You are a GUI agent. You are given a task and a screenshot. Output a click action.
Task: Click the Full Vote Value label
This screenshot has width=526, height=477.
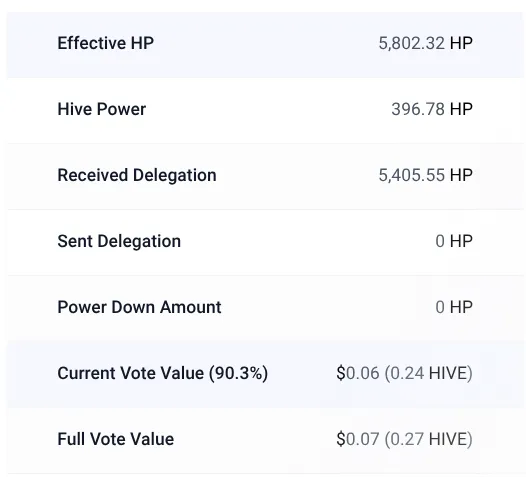pyautogui.click(x=116, y=439)
